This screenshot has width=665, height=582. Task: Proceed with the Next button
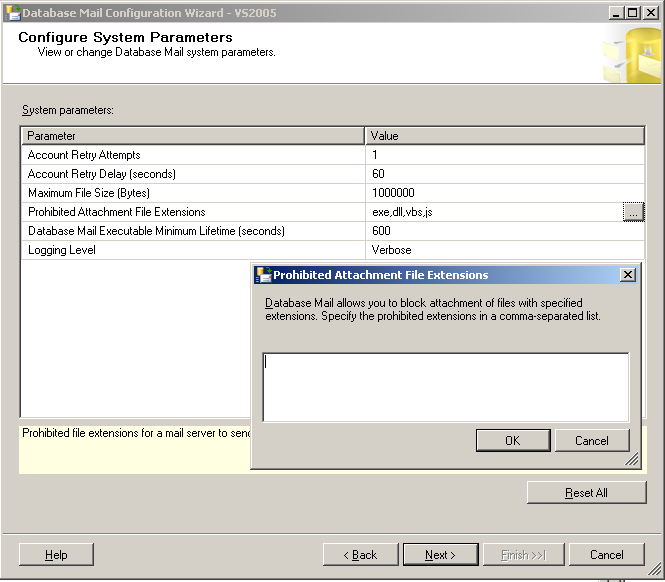(441, 555)
